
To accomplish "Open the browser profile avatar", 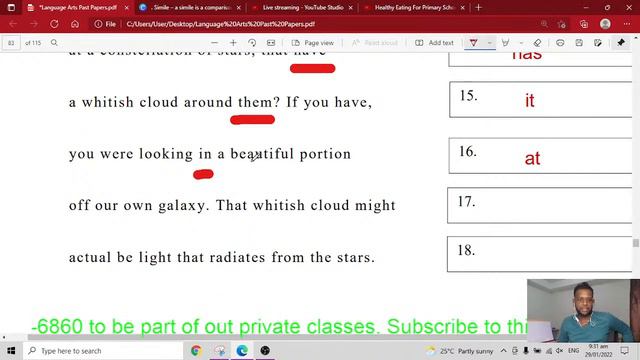I will 605,24.
